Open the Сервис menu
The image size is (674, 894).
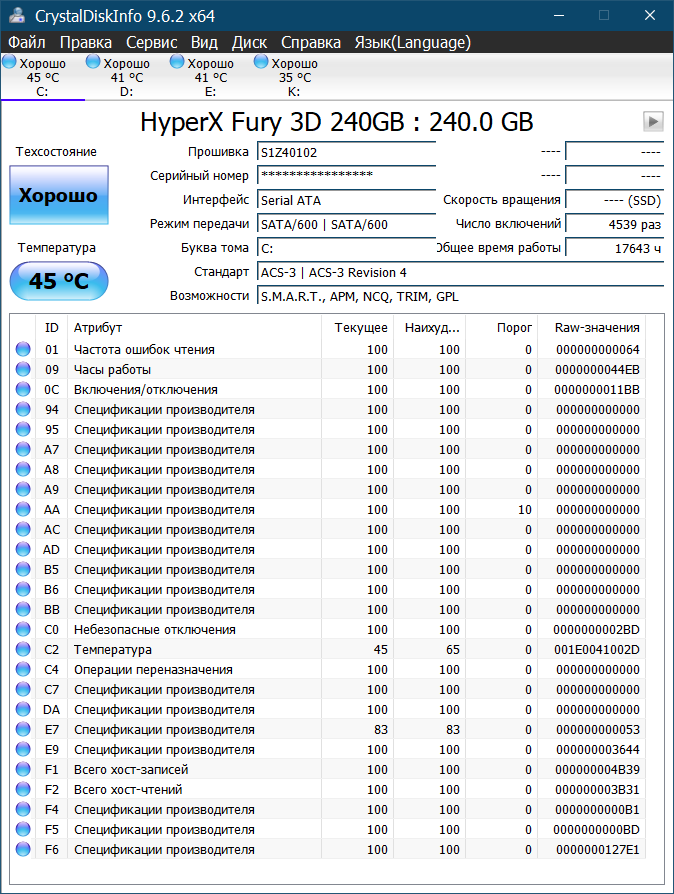click(x=152, y=42)
